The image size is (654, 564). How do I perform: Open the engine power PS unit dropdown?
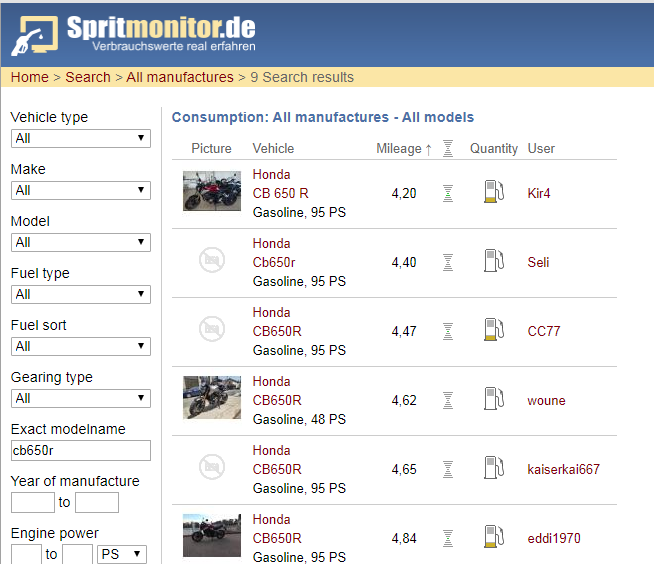point(122,554)
